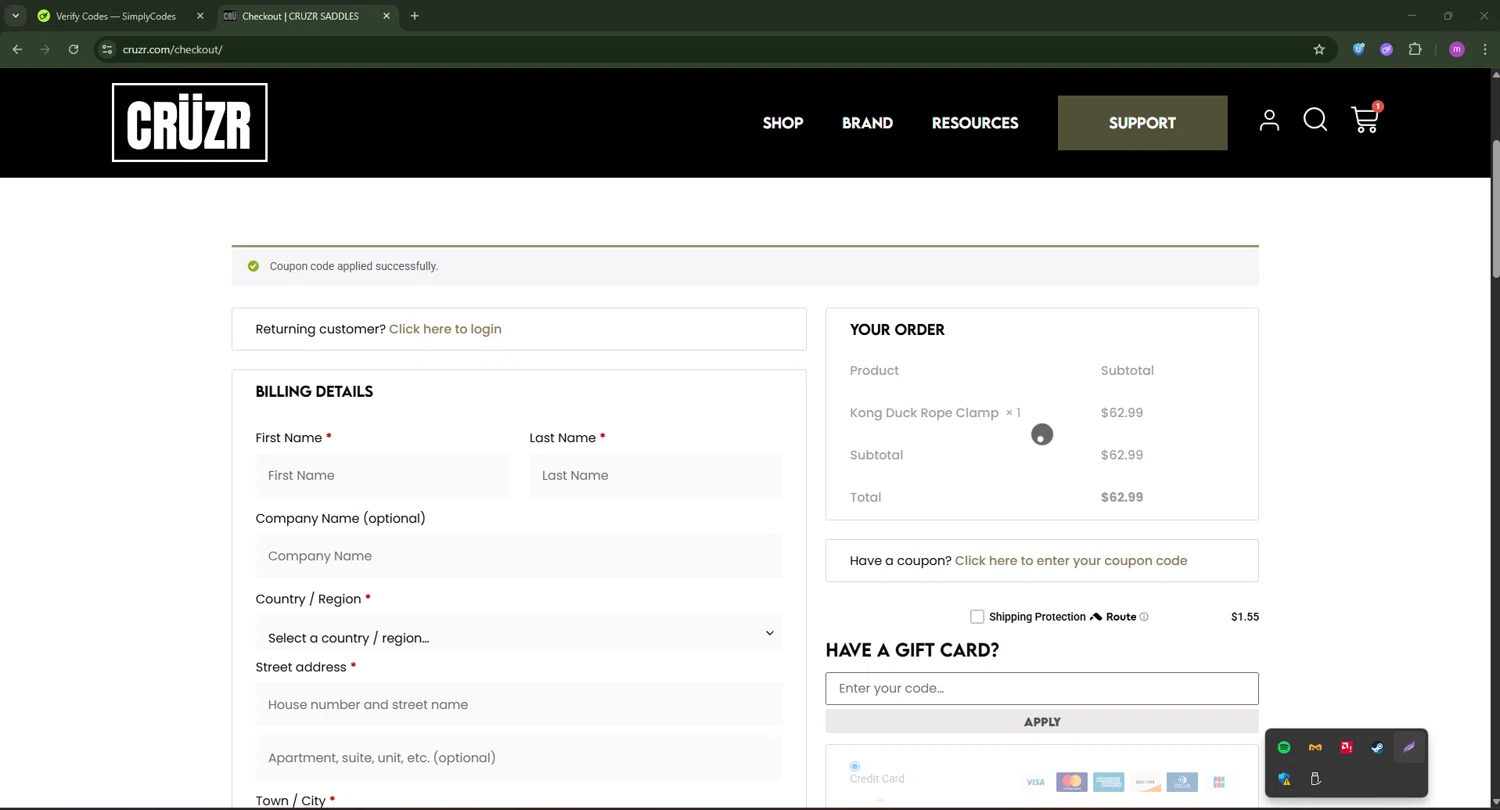
Task: Open the RESOURCES menu
Action: [975, 123]
